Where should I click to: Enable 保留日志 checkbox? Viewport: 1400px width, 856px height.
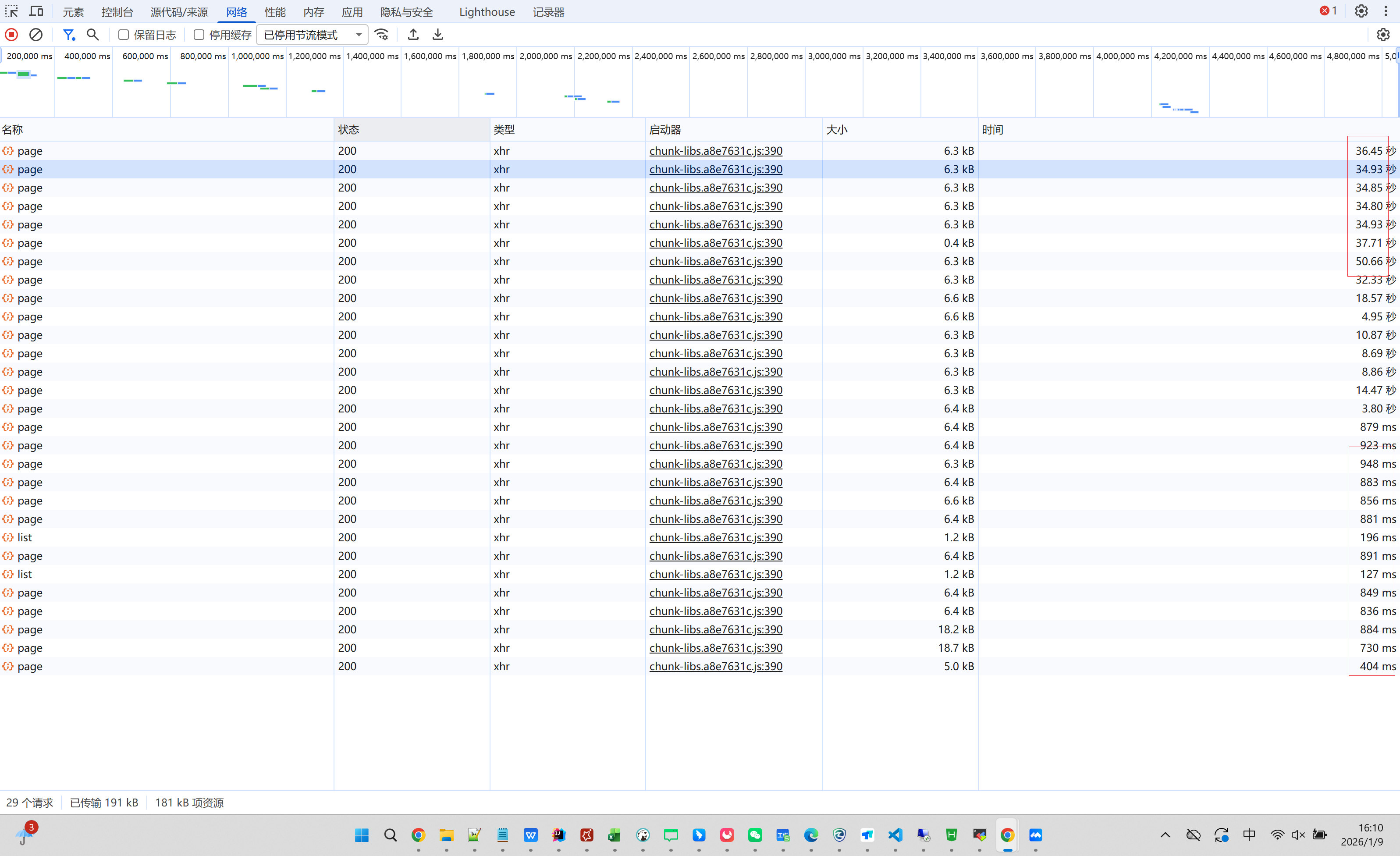(123, 35)
